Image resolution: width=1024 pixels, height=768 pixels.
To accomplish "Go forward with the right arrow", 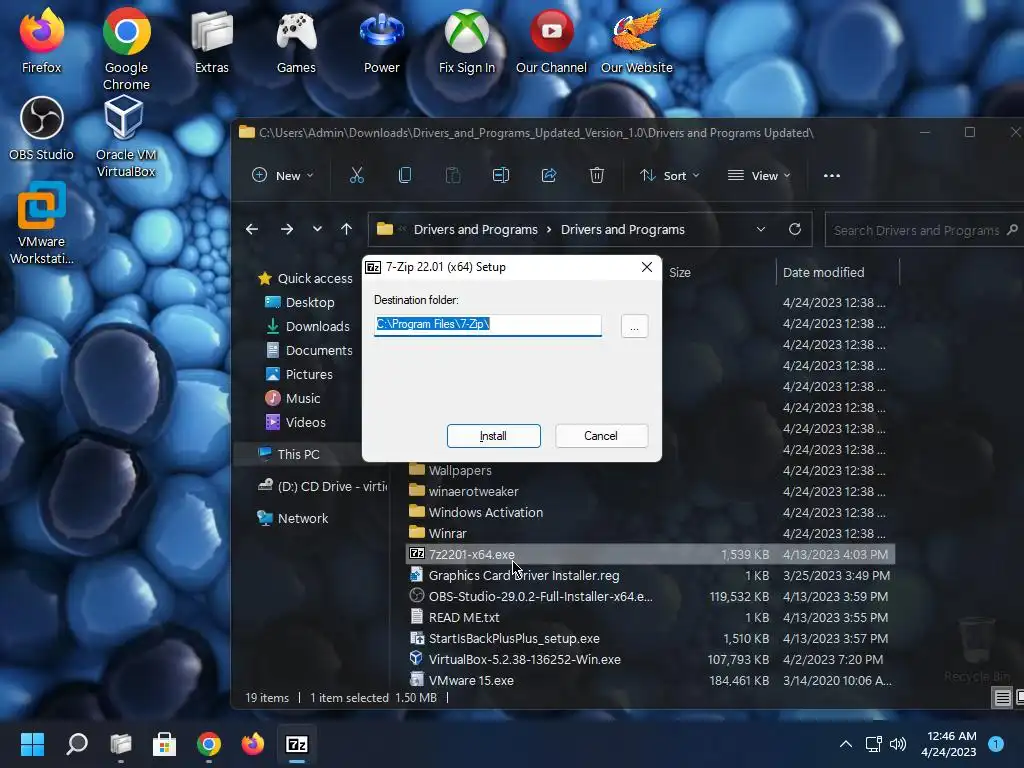I will 287,229.
